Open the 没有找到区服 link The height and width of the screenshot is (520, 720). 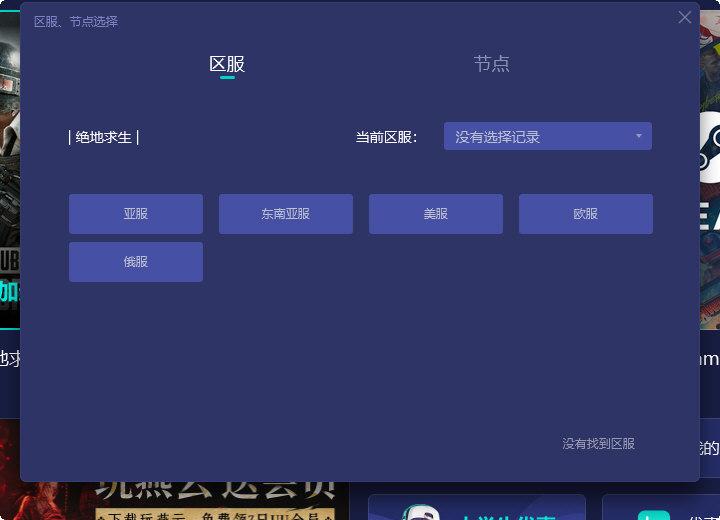tap(598, 443)
